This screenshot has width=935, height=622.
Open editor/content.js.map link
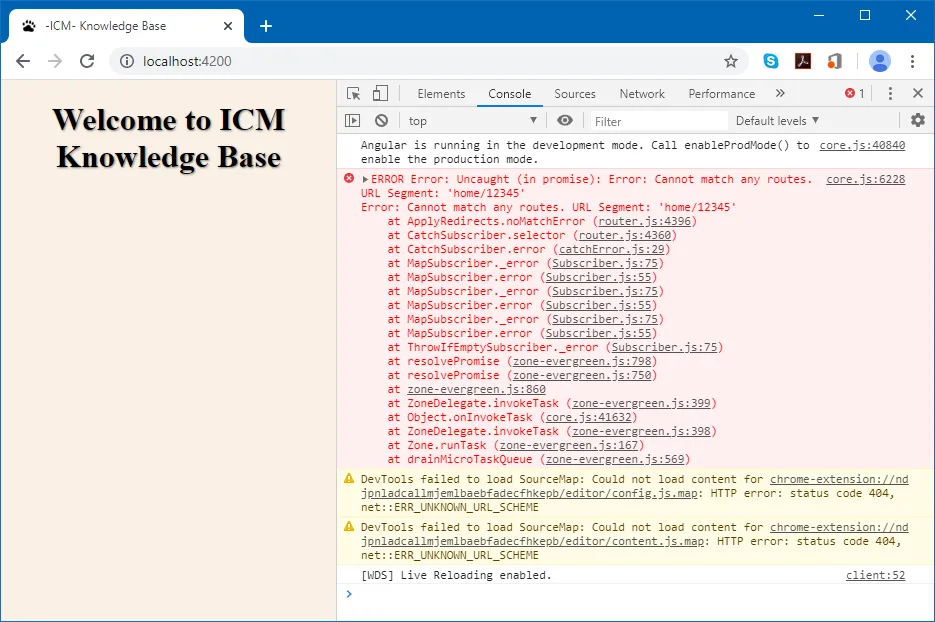coord(634,534)
